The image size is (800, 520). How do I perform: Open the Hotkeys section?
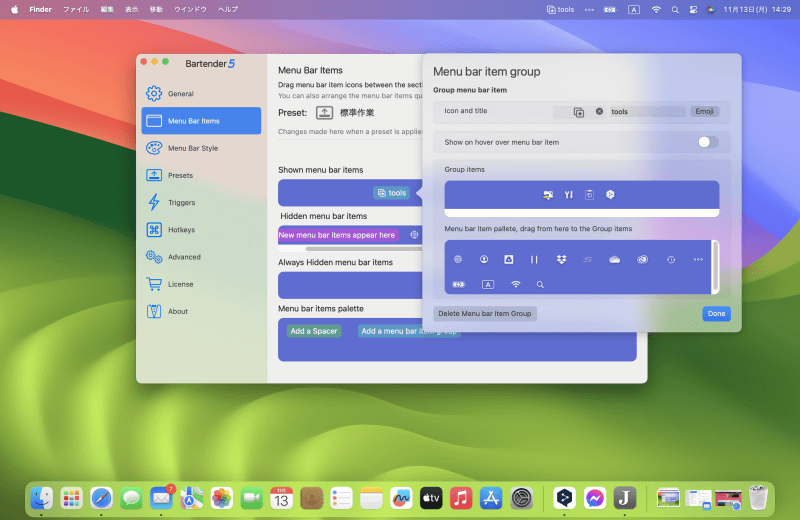coord(201,230)
